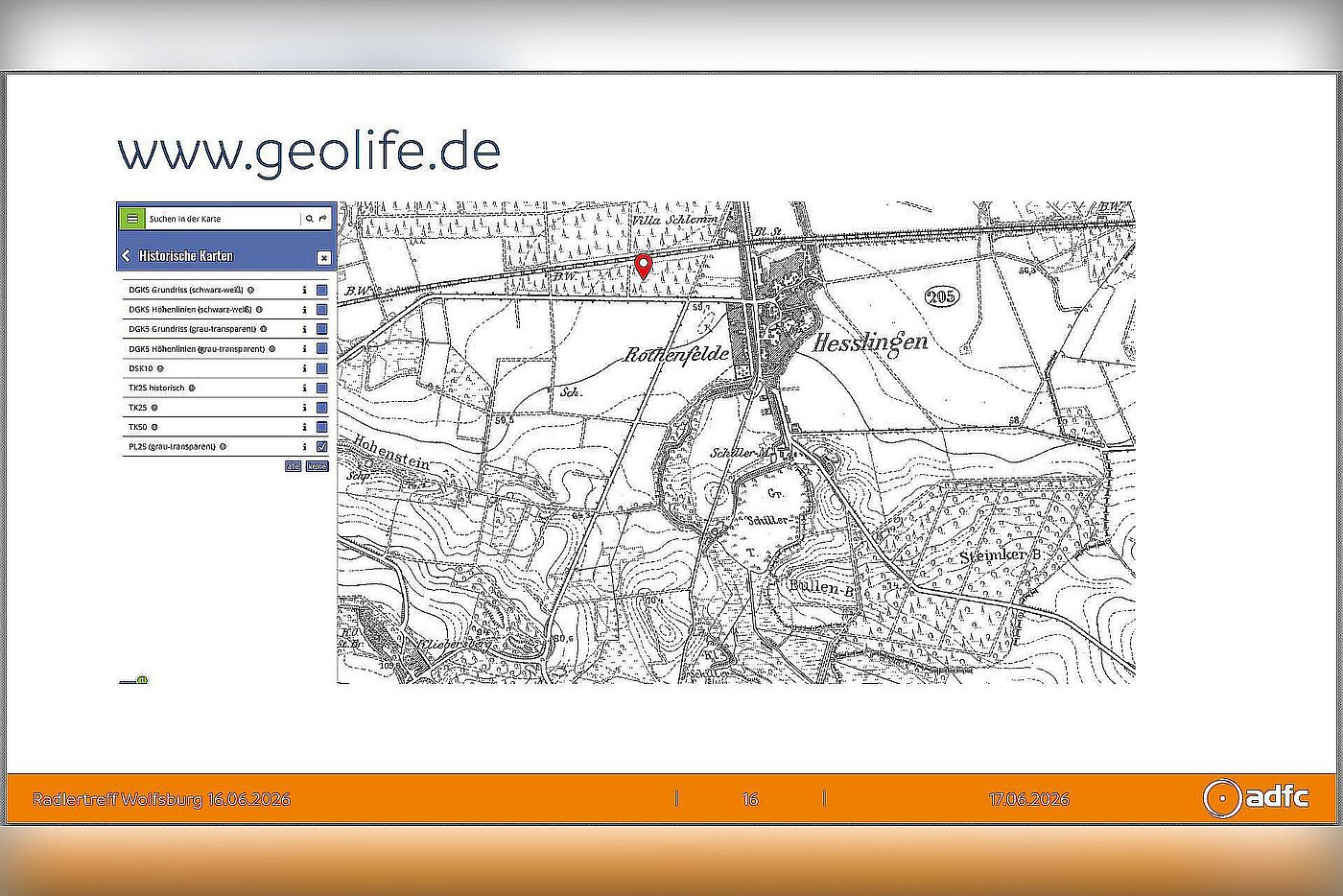Tick the checkbox in the plain TK25 row
1343x896 pixels.
click(x=322, y=408)
